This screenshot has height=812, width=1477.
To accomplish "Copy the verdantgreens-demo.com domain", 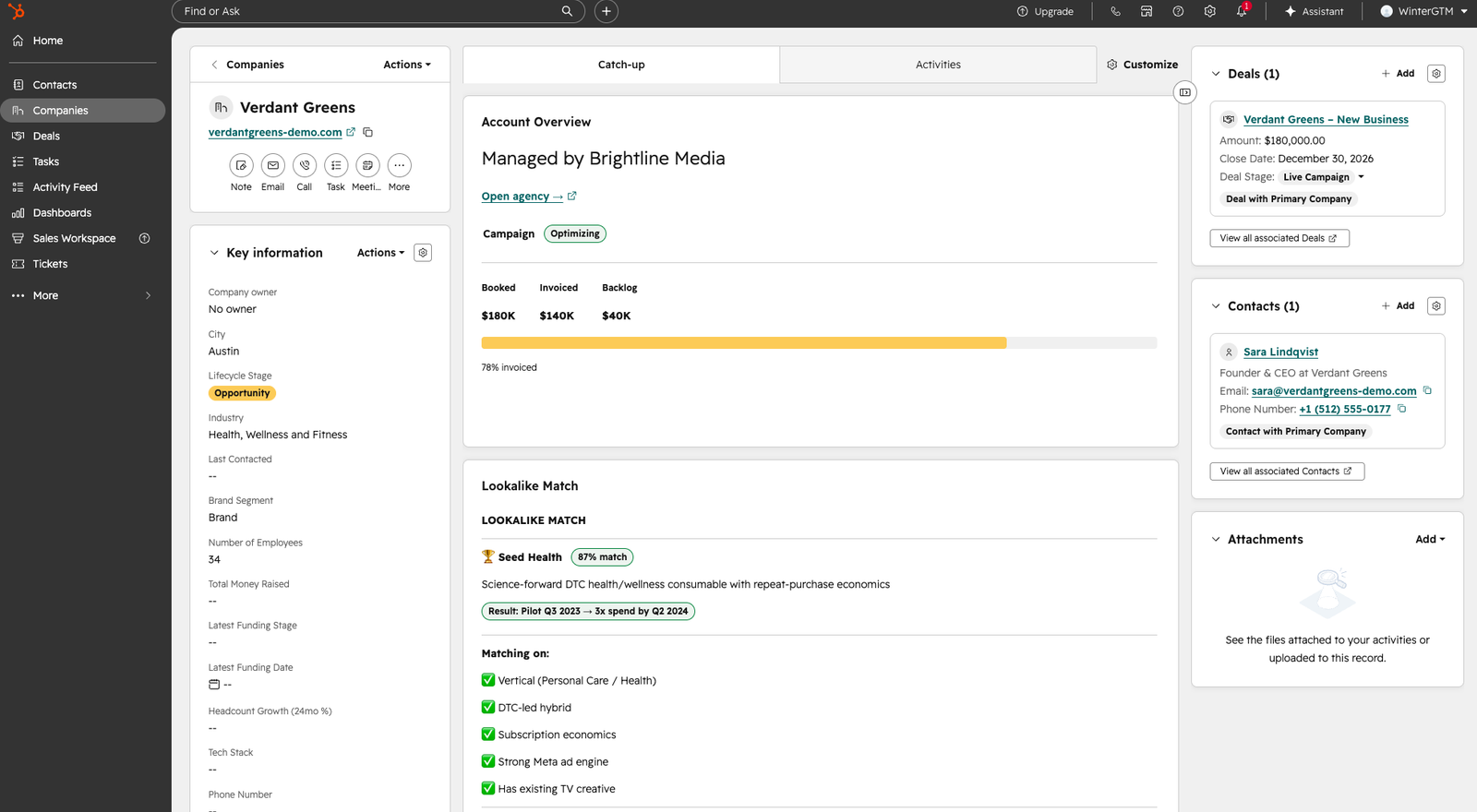I will coord(367,132).
